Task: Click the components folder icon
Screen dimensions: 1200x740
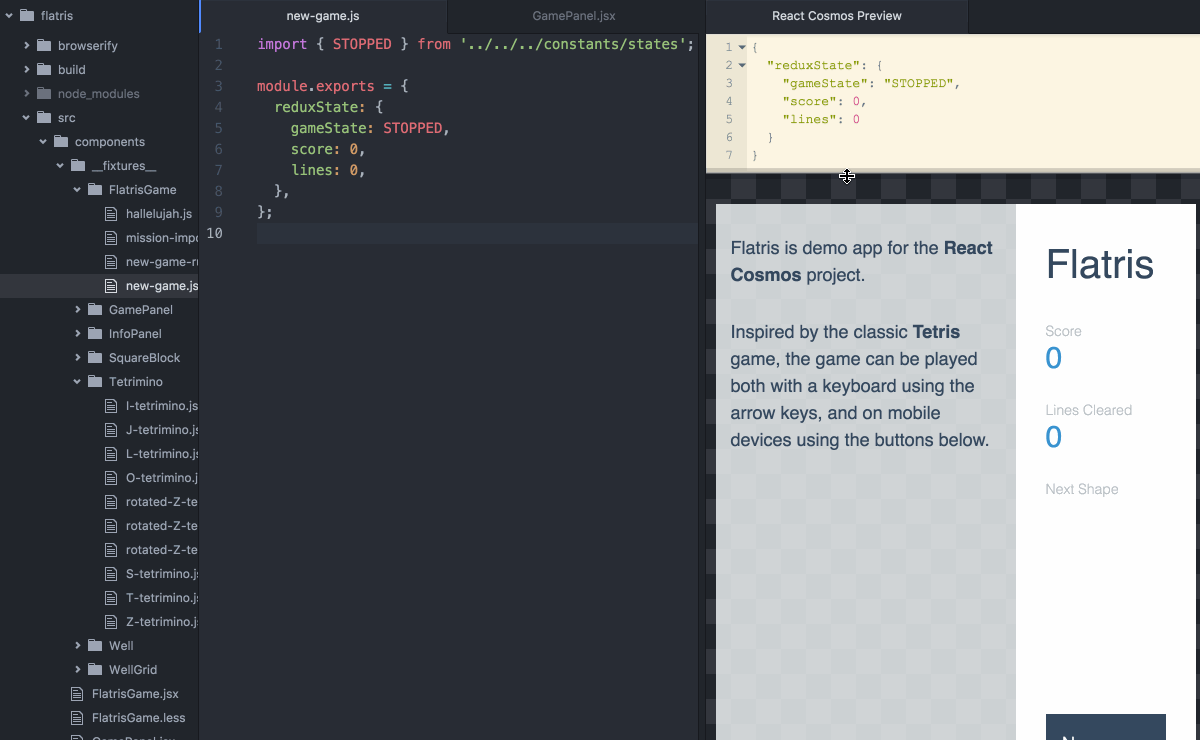Action: (x=60, y=142)
